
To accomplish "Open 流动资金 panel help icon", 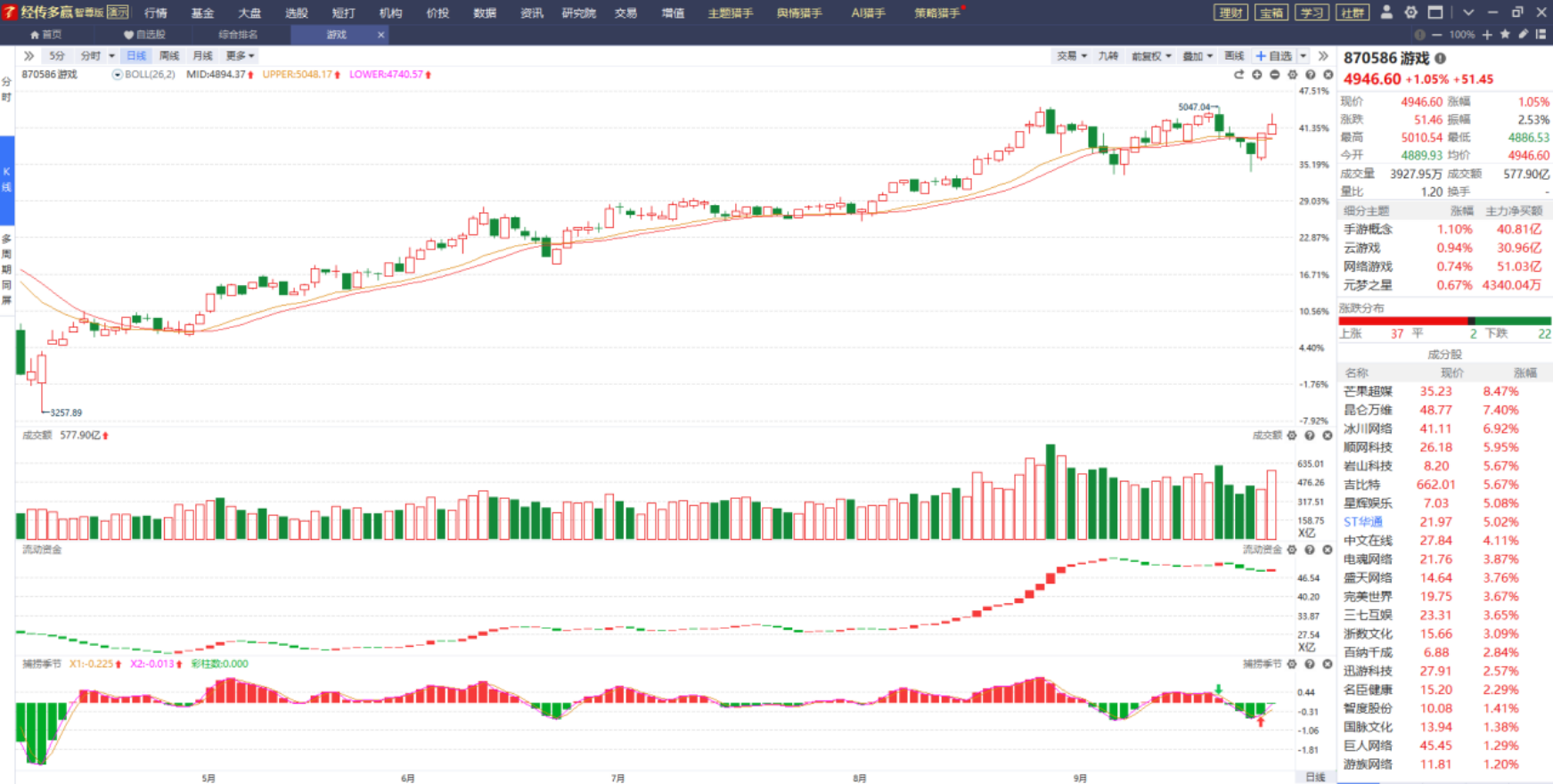I will (1310, 550).
